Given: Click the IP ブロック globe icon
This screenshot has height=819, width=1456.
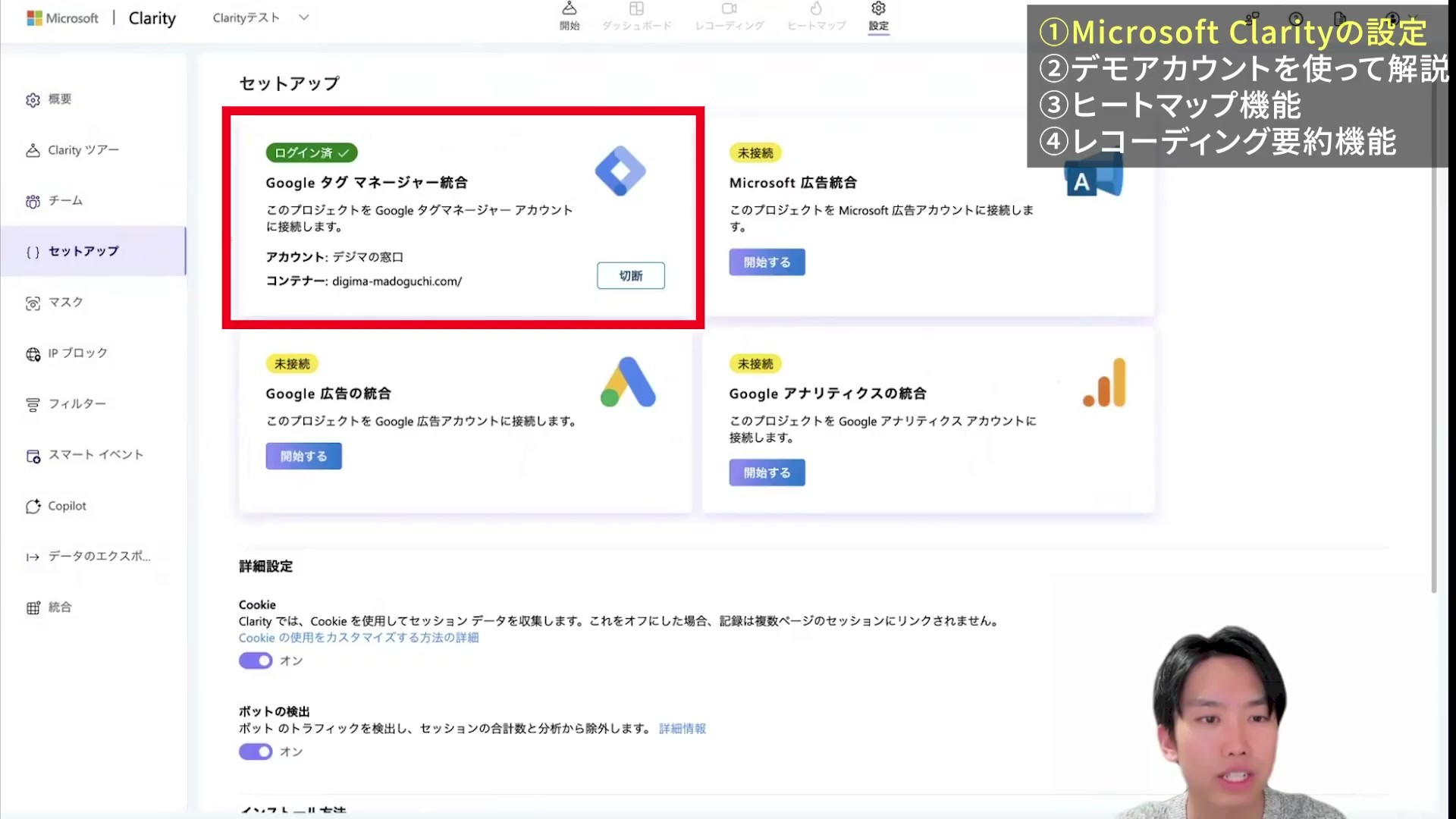Looking at the screenshot, I should pyautogui.click(x=33, y=354).
